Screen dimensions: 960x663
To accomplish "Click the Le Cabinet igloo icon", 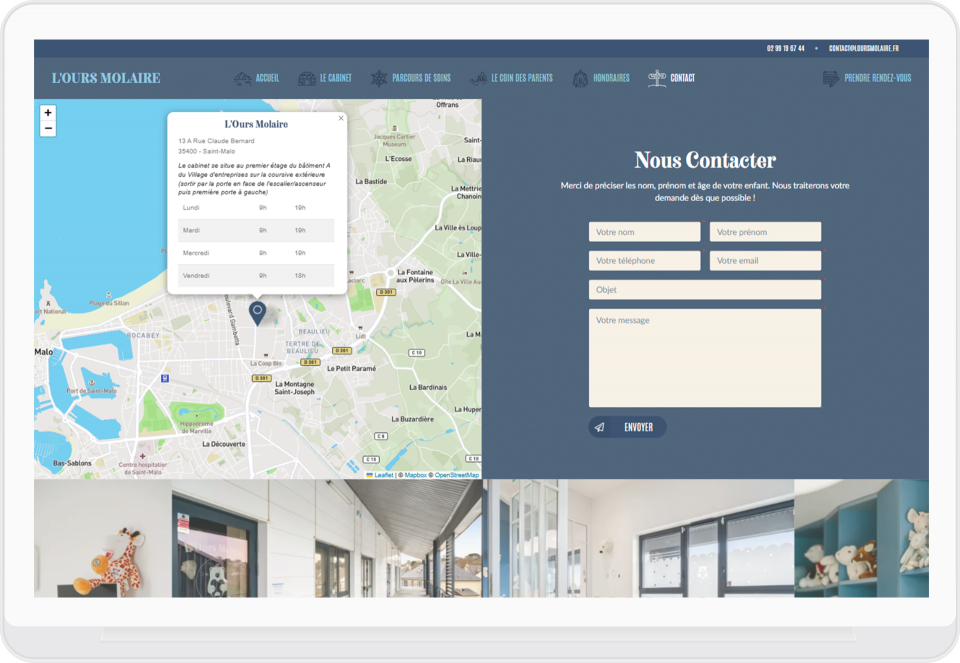I will (307, 78).
